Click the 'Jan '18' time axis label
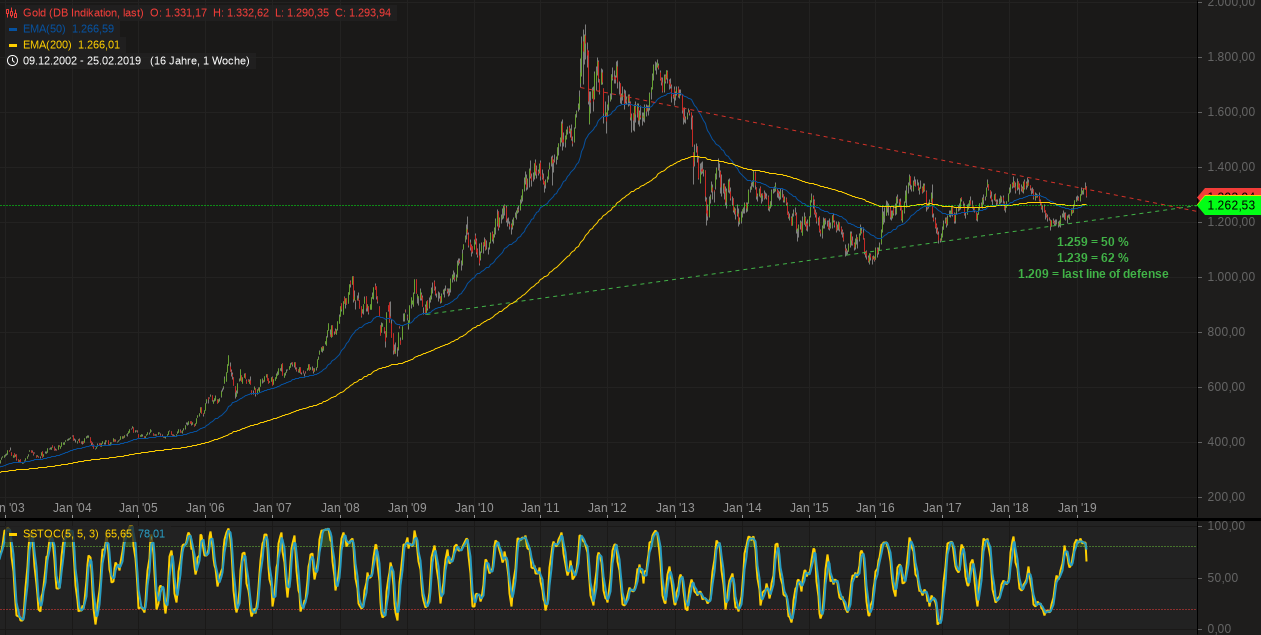This screenshot has width=1261, height=635. point(1010,508)
